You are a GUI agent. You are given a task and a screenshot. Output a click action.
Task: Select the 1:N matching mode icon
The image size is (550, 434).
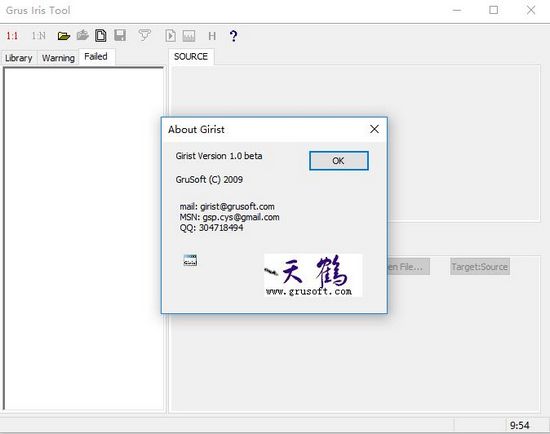coord(39,36)
